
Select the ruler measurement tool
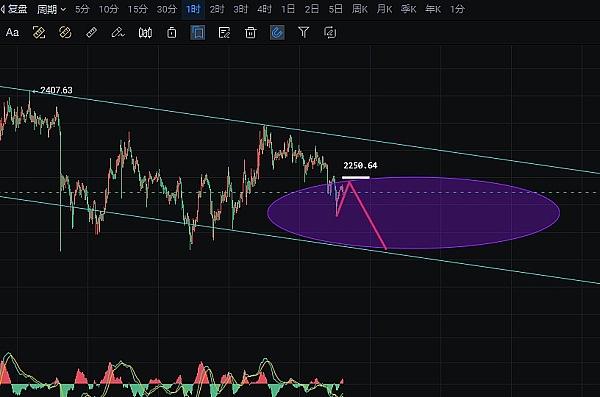pyautogui.click(x=91, y=33)
